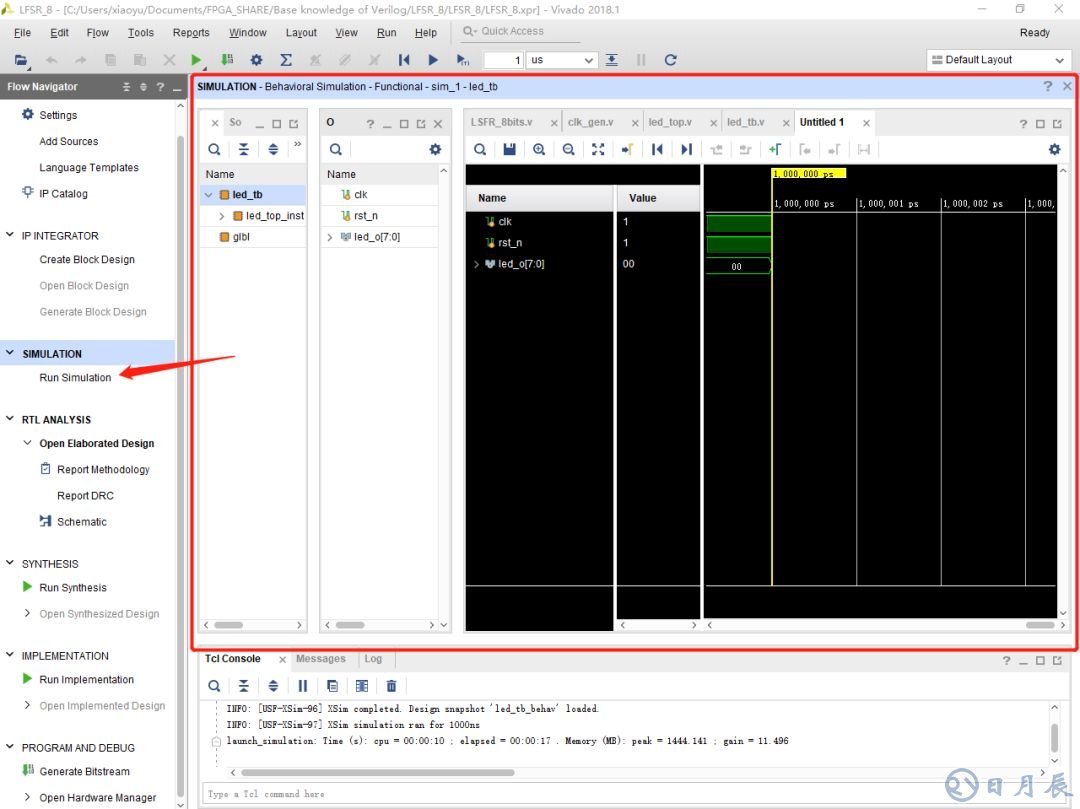
Task: Collapse the led_tb scope tree node
Action: 208,195
